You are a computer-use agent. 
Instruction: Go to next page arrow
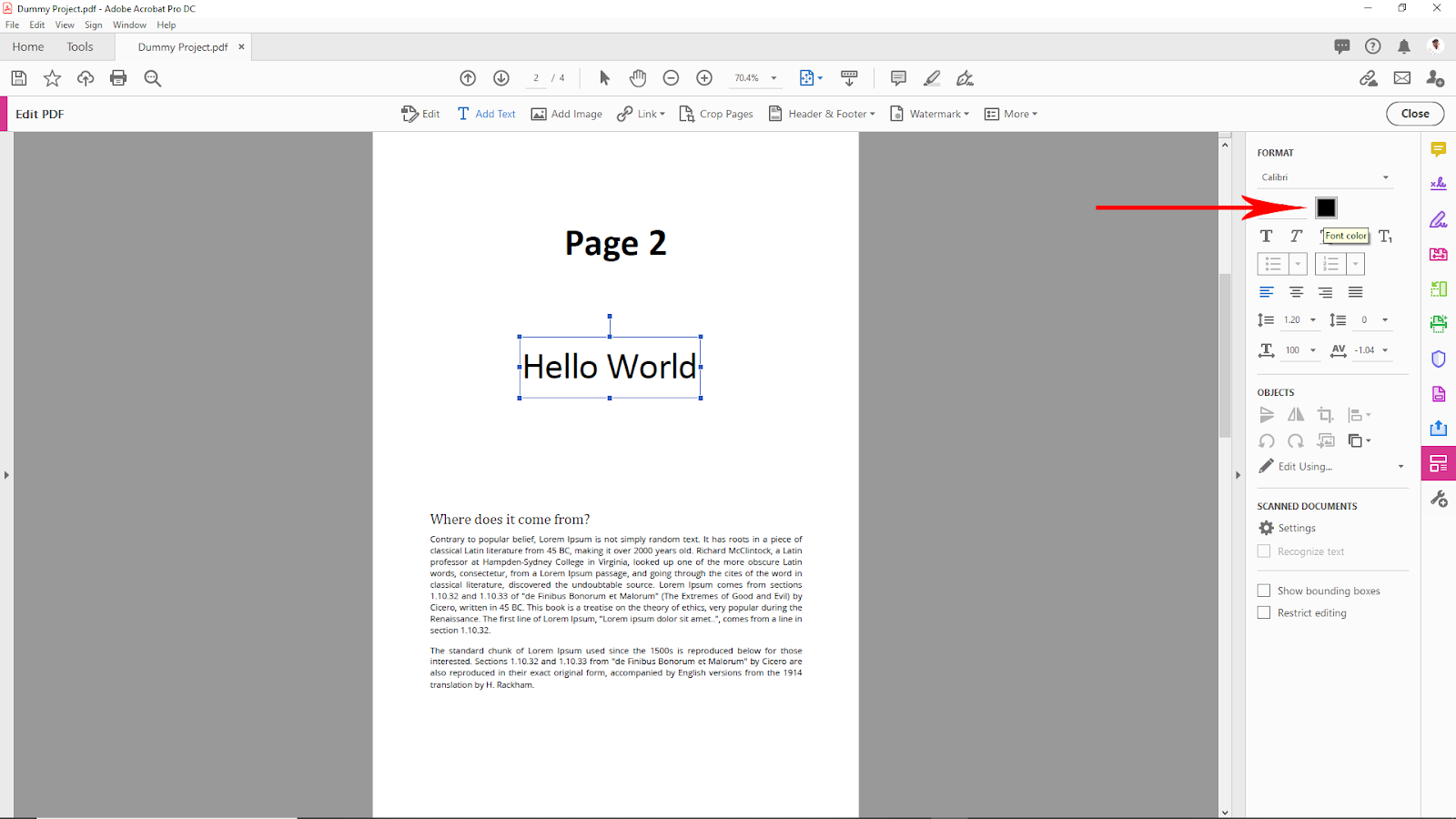pyautogui.click(x=501, y=78)
